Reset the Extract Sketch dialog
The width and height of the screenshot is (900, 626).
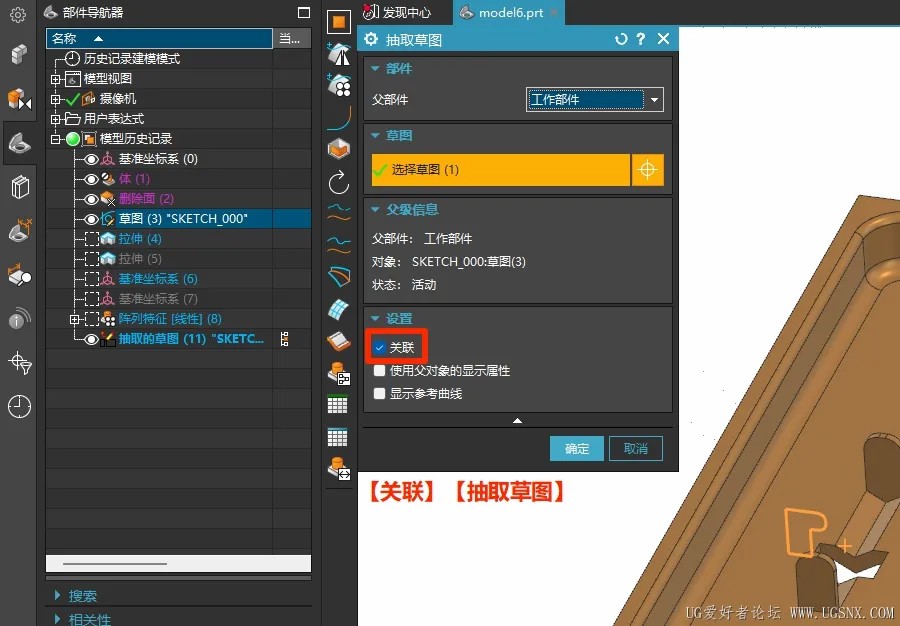(x=621, y=39)
